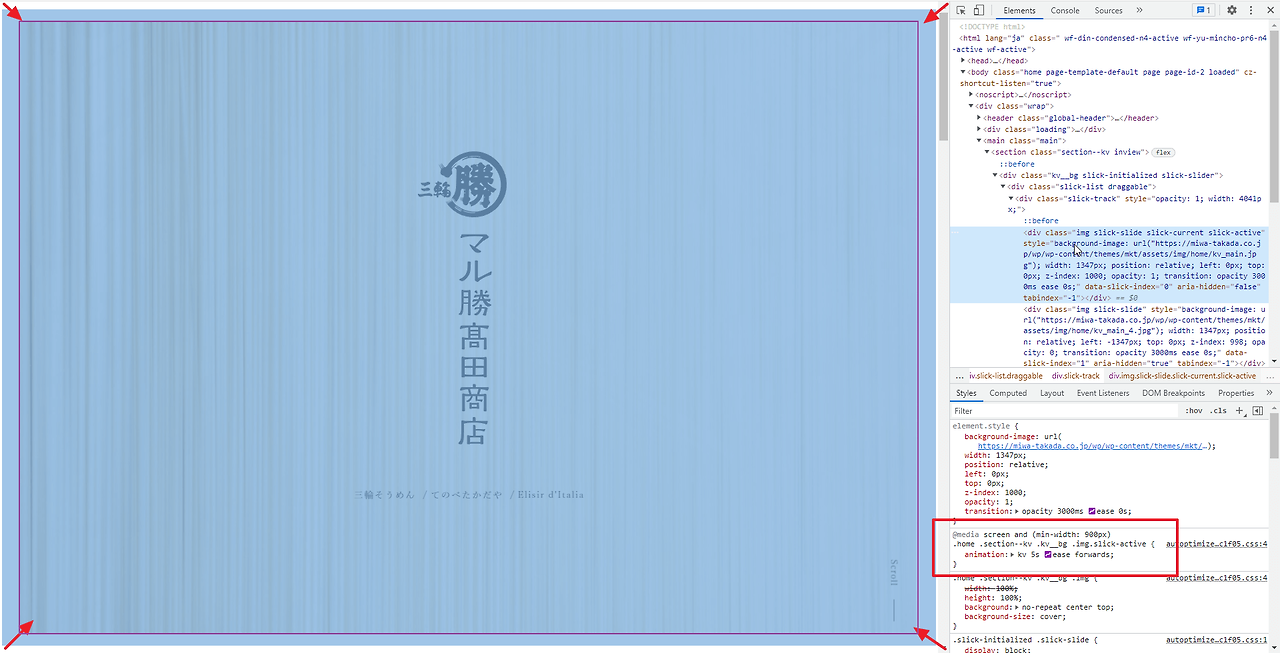
Task: Switch to the Elements tab
Action: [x=1019, y=10]
